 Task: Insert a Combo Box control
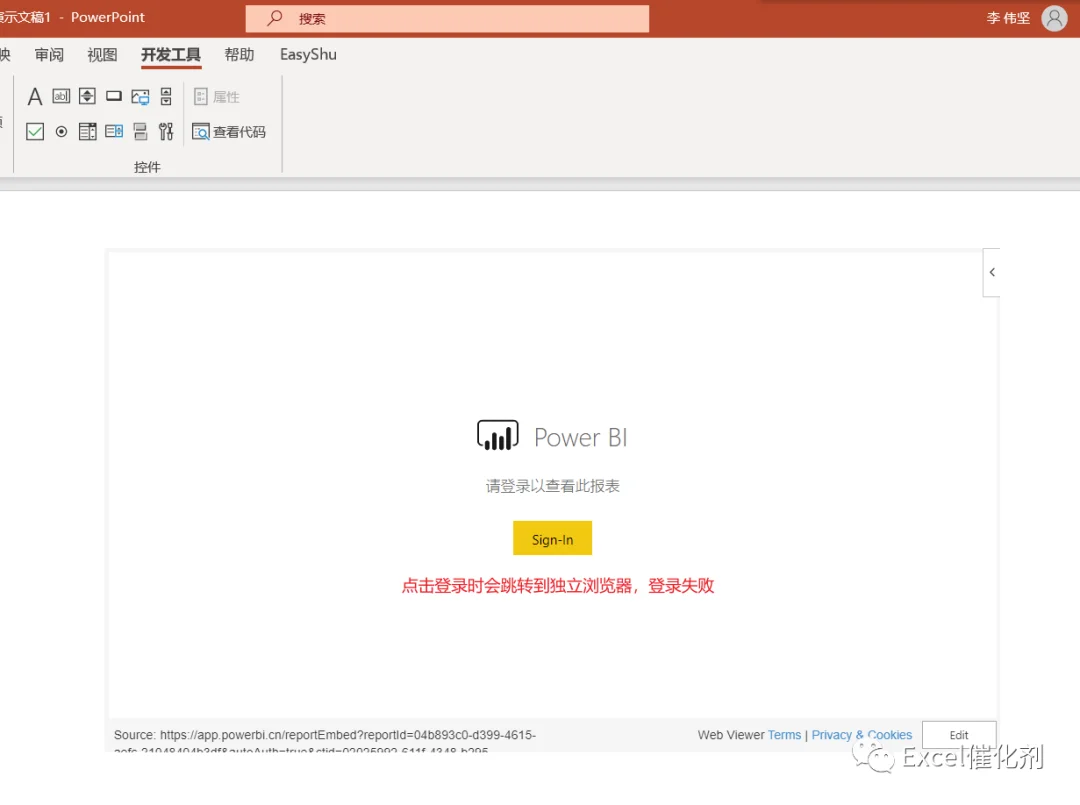coord(114,132)
